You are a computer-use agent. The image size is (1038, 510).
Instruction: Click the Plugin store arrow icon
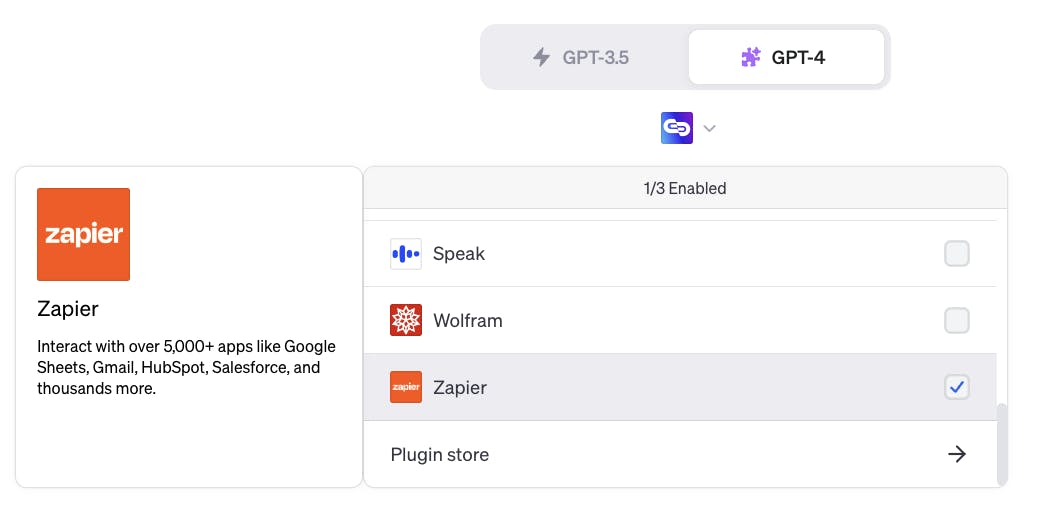pos(957,454)
